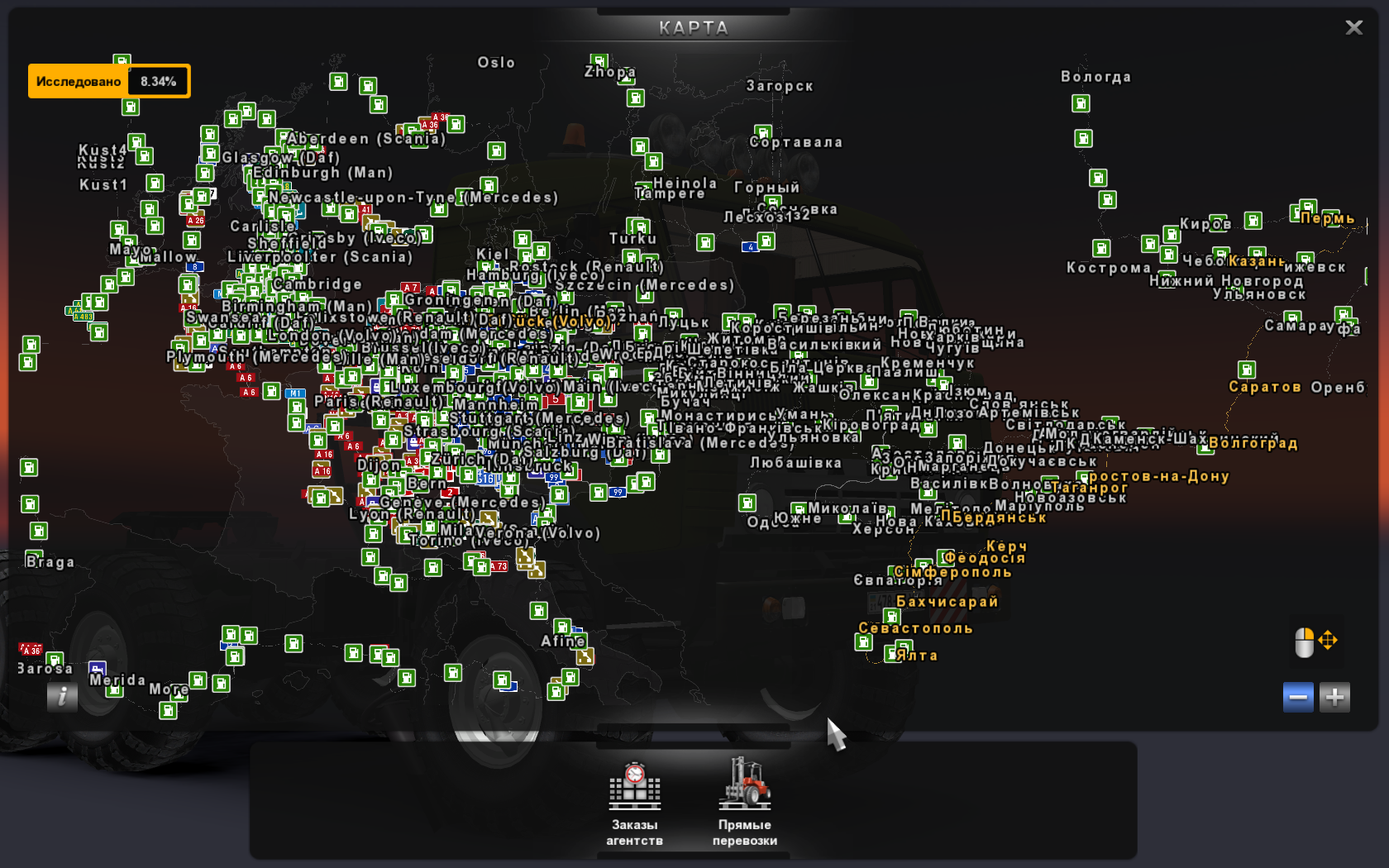Click the Нижний Новгород city label

1226,281
